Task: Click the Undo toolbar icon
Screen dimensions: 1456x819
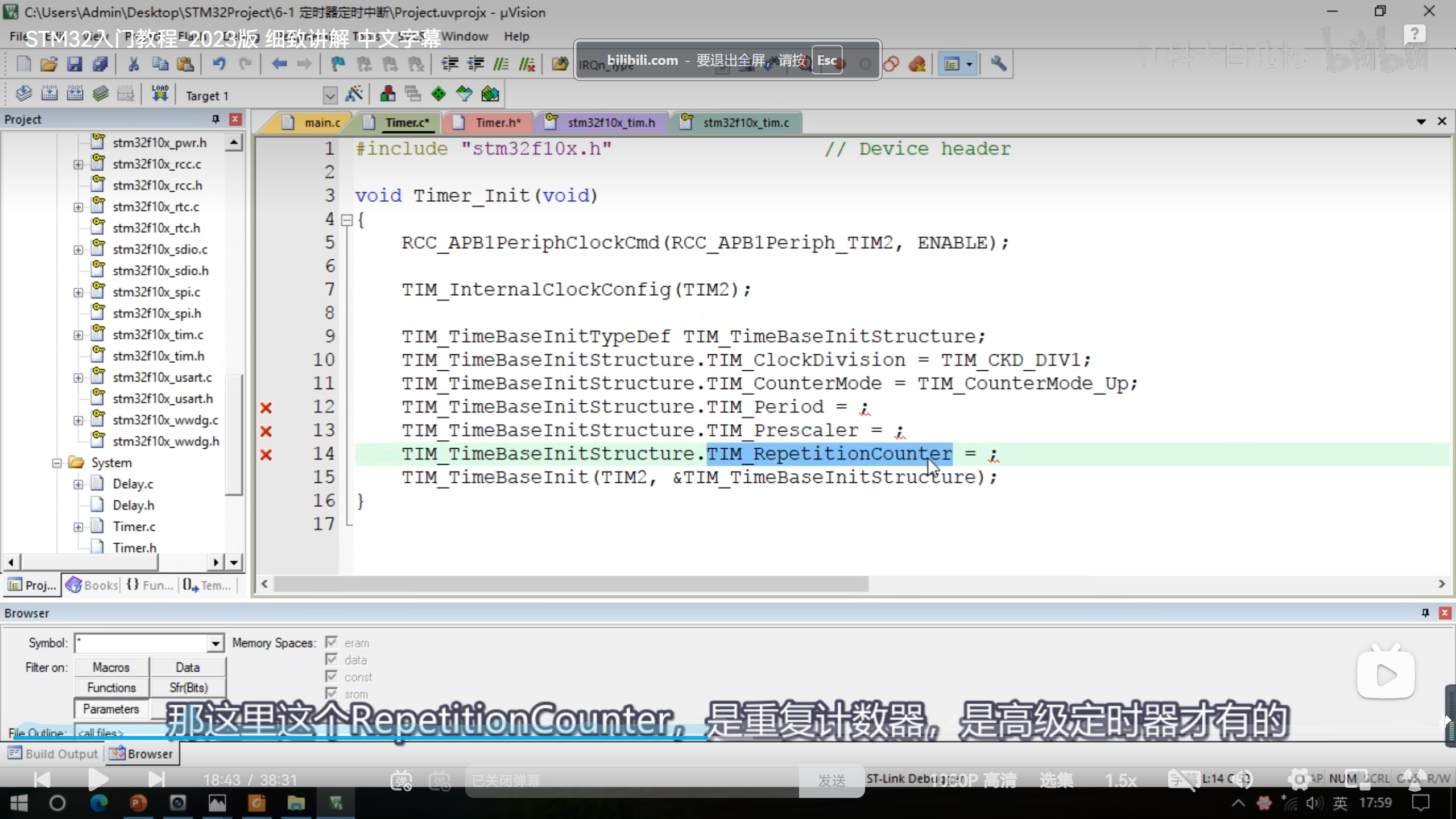Action: [x=219, y=64]
